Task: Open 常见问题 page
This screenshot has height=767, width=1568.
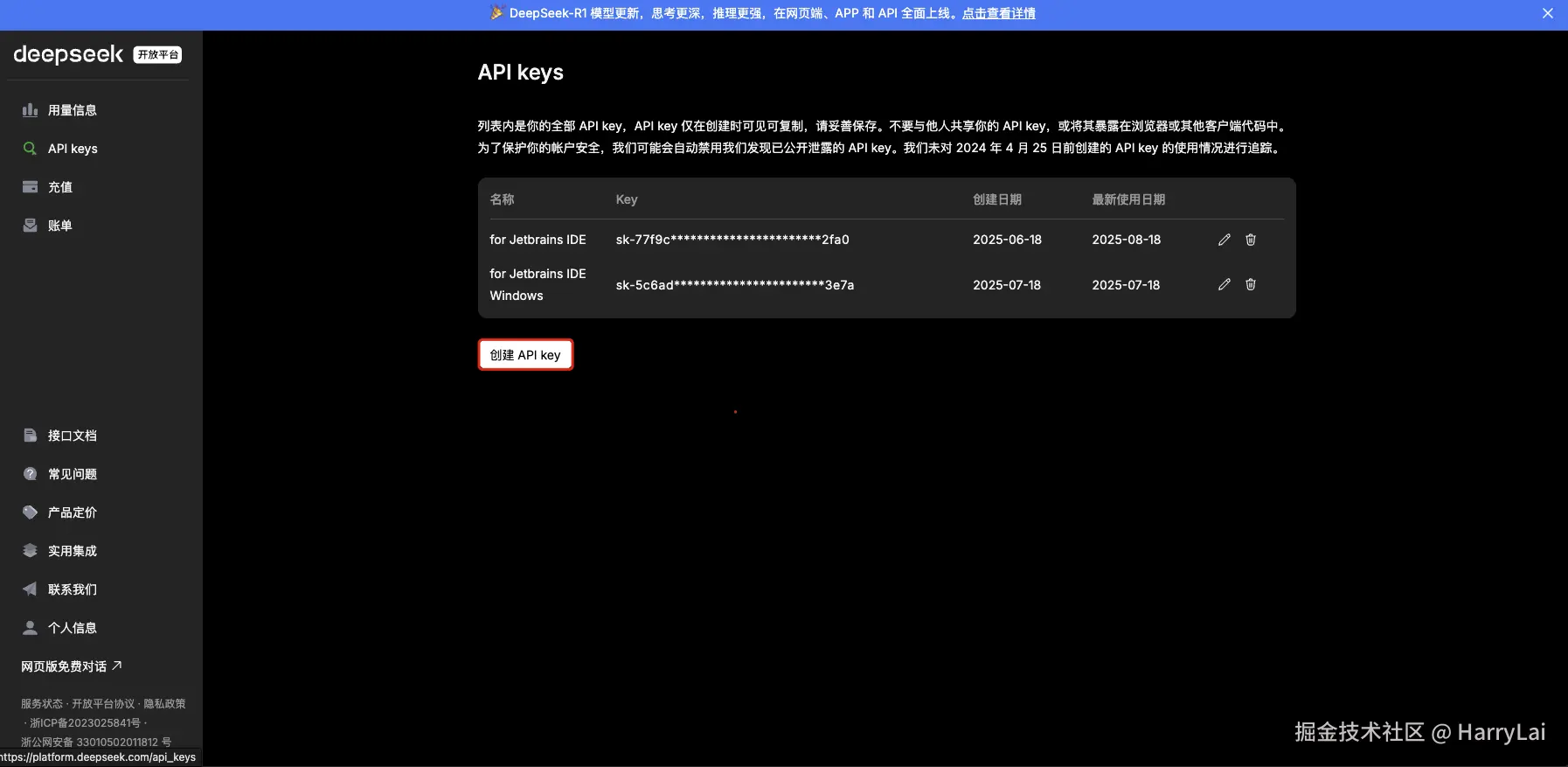Action: 72,474
